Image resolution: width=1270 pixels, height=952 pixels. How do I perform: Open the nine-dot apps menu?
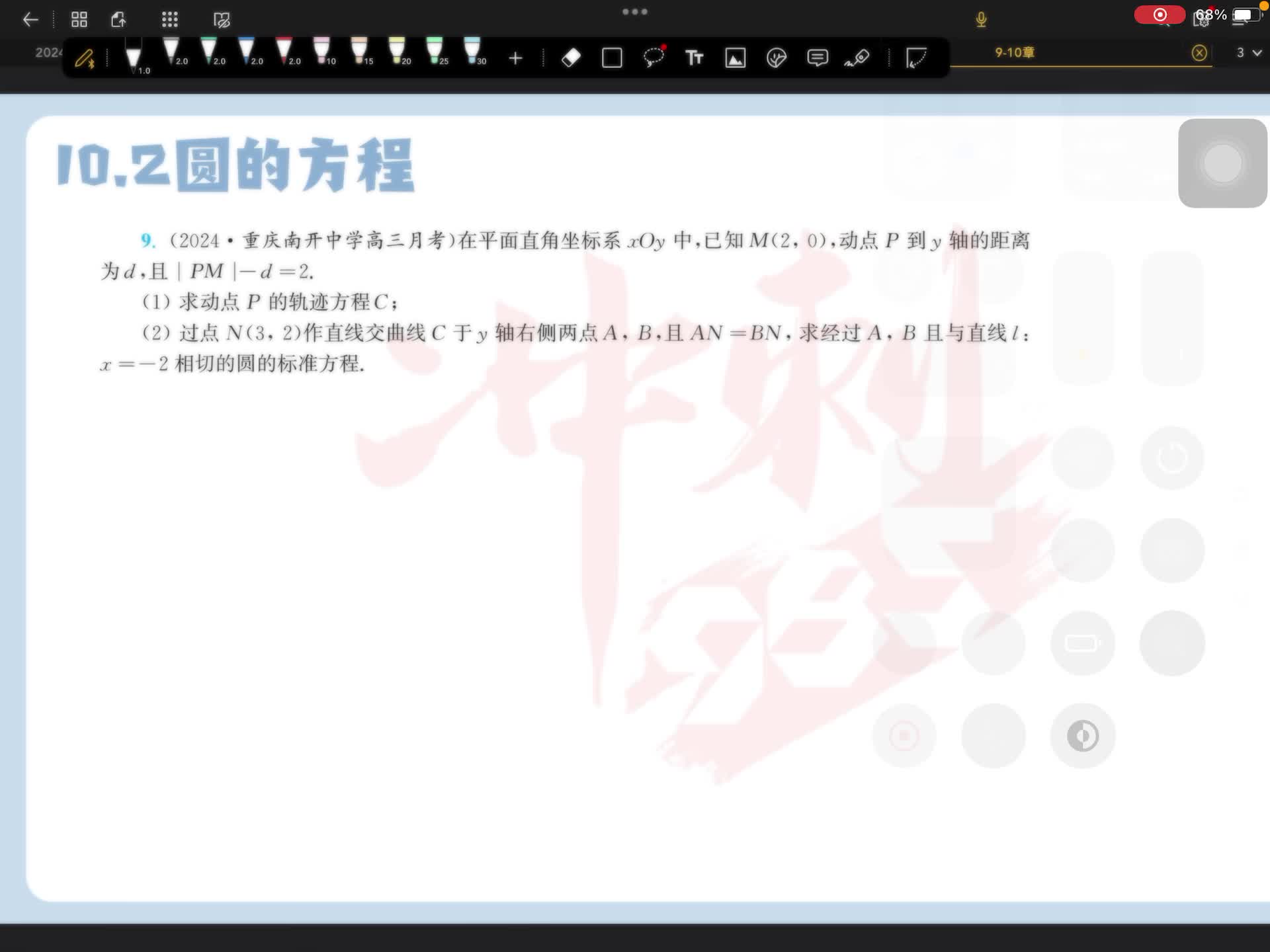coord(170,20)
